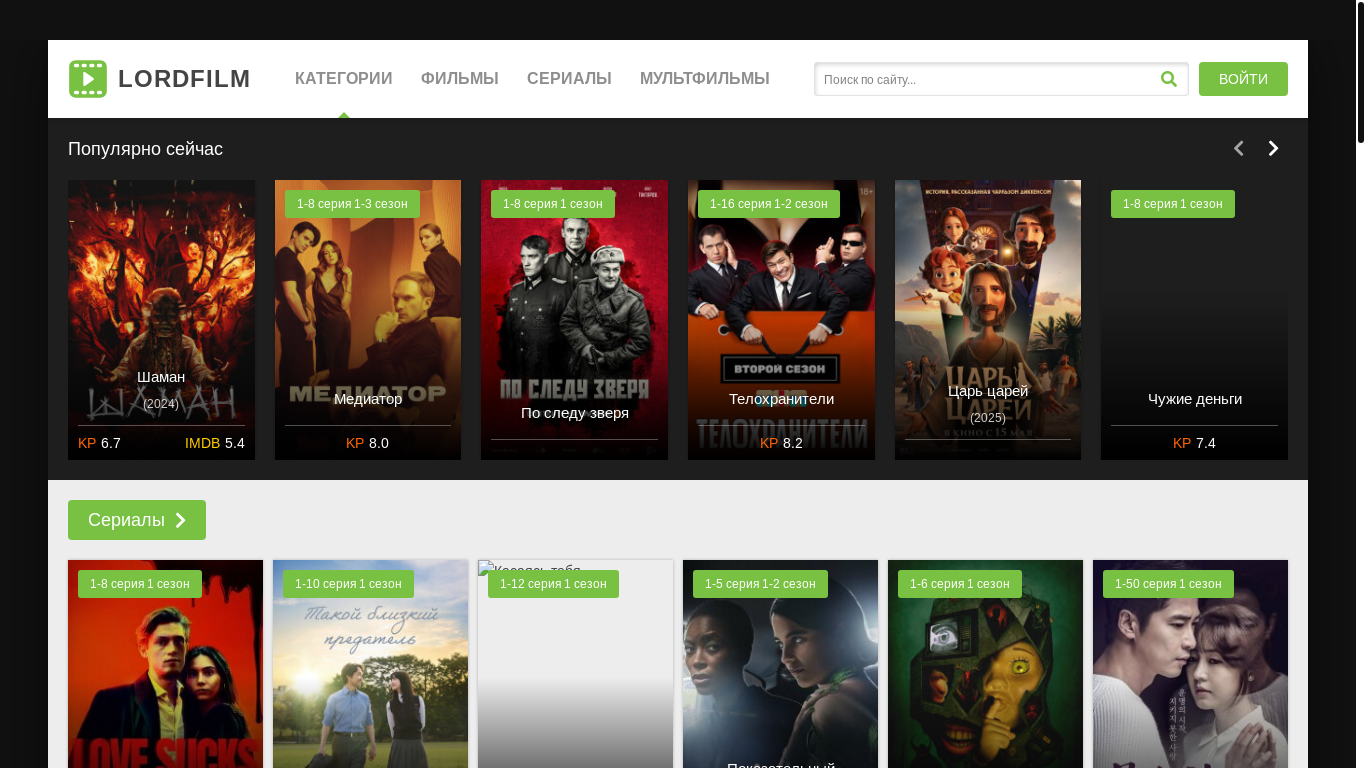Open the Категории menu
This screenshot has height=768, width=1366.
344,79
